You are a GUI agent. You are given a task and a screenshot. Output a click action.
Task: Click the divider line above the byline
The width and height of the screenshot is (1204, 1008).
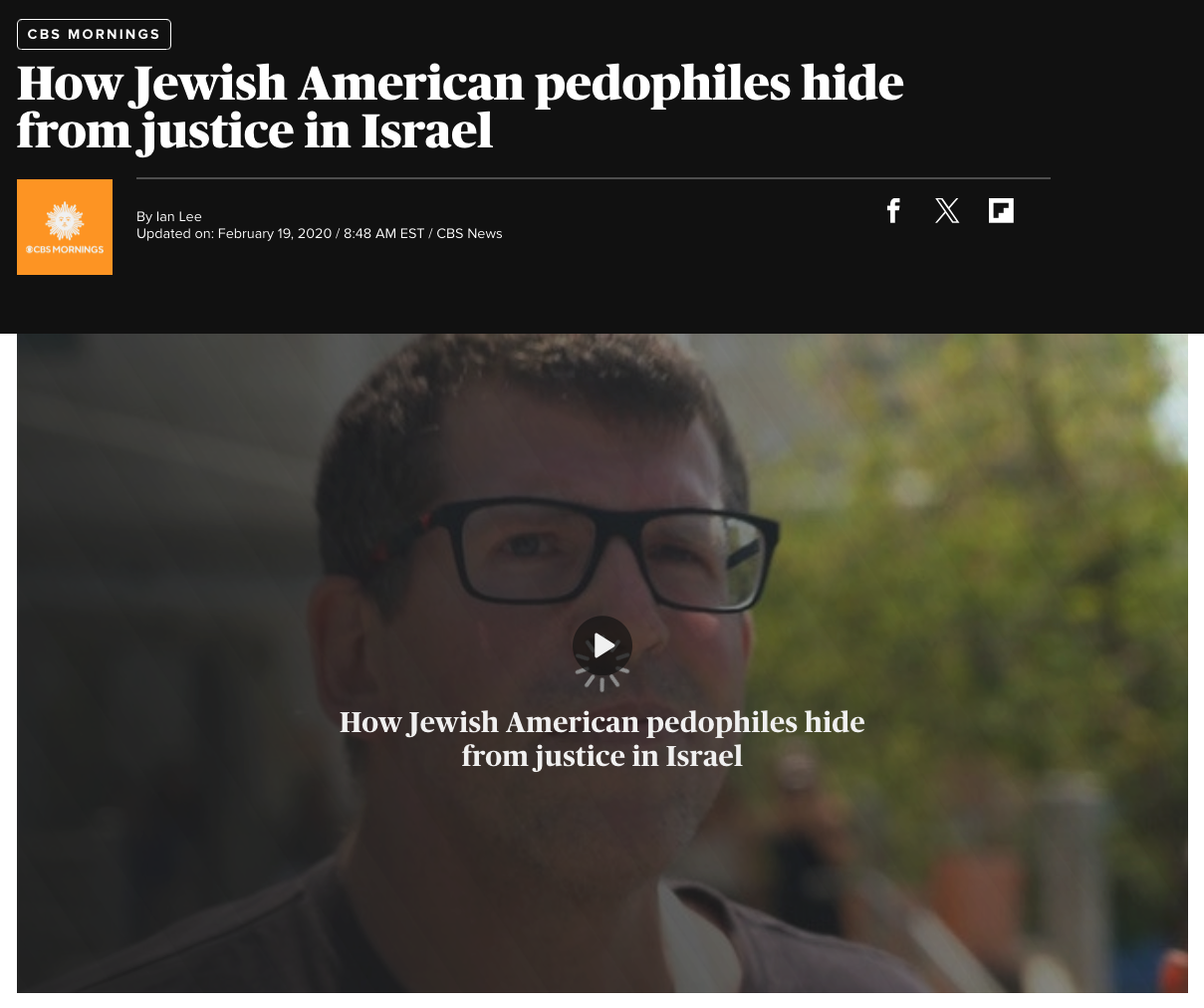point(594,178)
